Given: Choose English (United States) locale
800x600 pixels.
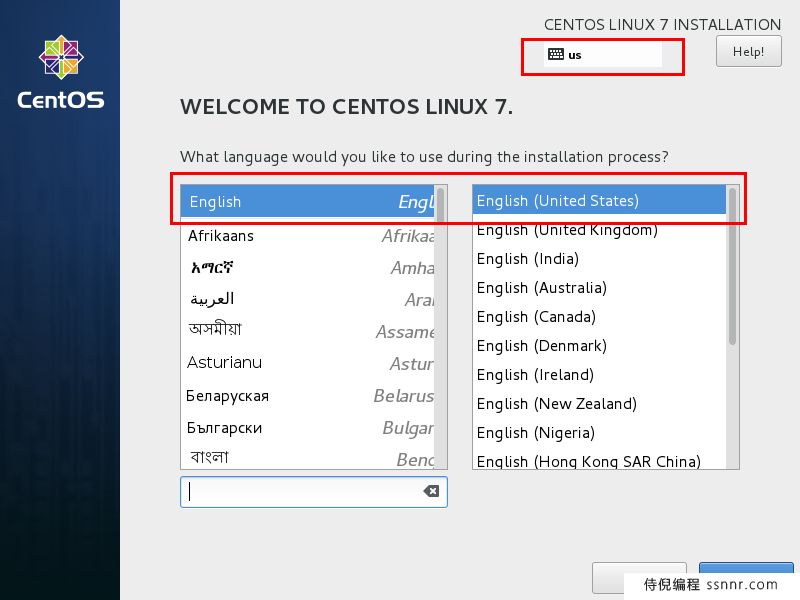Looking at the screenshot, I should pos(599,201).
